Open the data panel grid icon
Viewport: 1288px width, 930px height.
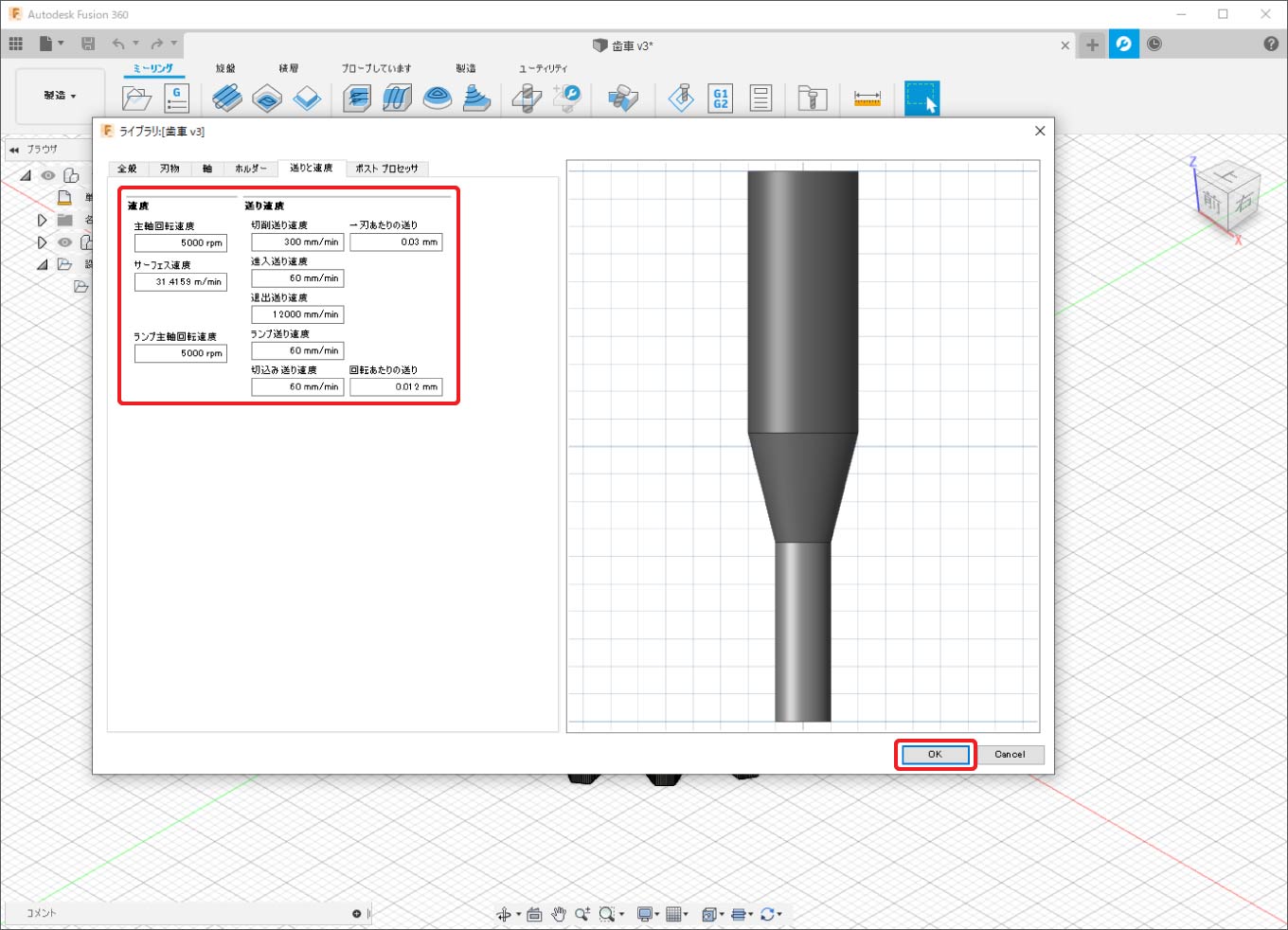(15, 44)
